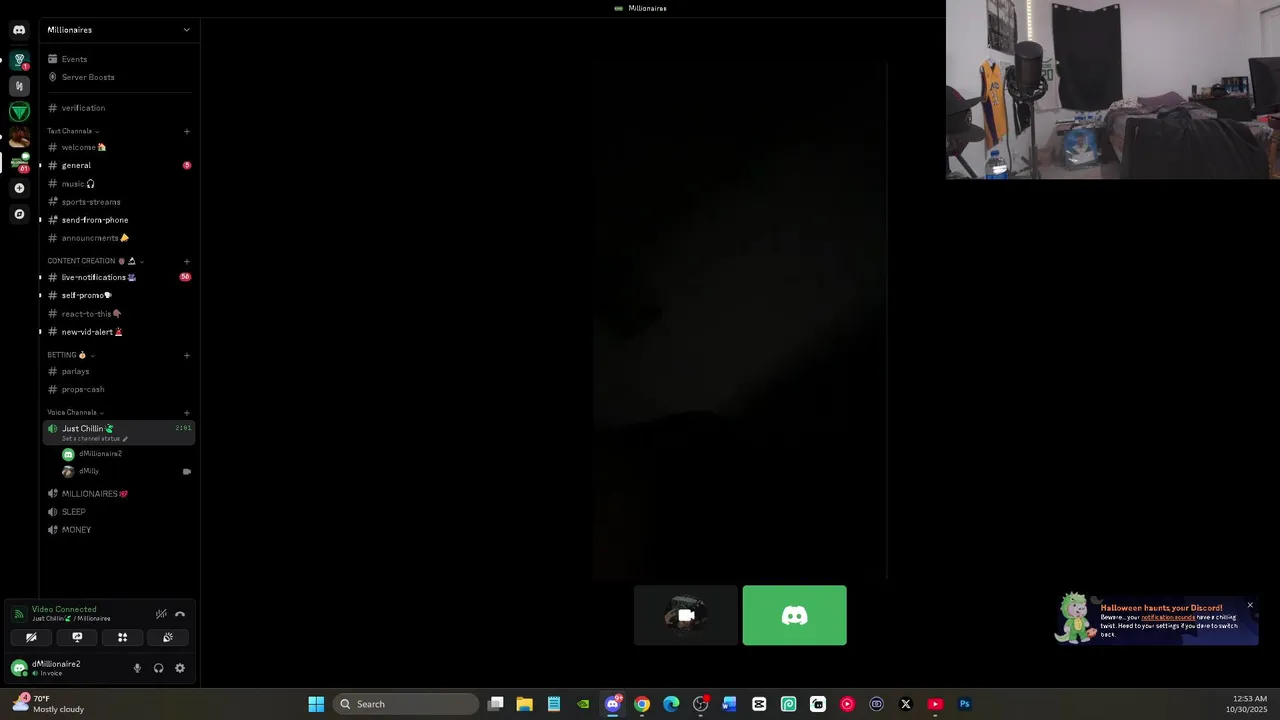Image resolution: width=1280 pixels, height=720 pixels.
Task: Collapse the Text Channels category
Action: pyautogui.click(x=73, y=131)
